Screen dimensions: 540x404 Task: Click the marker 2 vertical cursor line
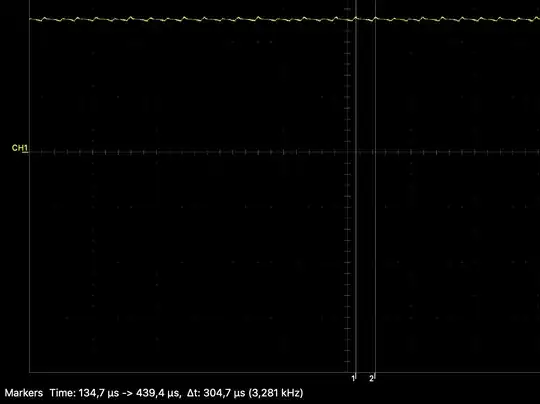point(375,186)
